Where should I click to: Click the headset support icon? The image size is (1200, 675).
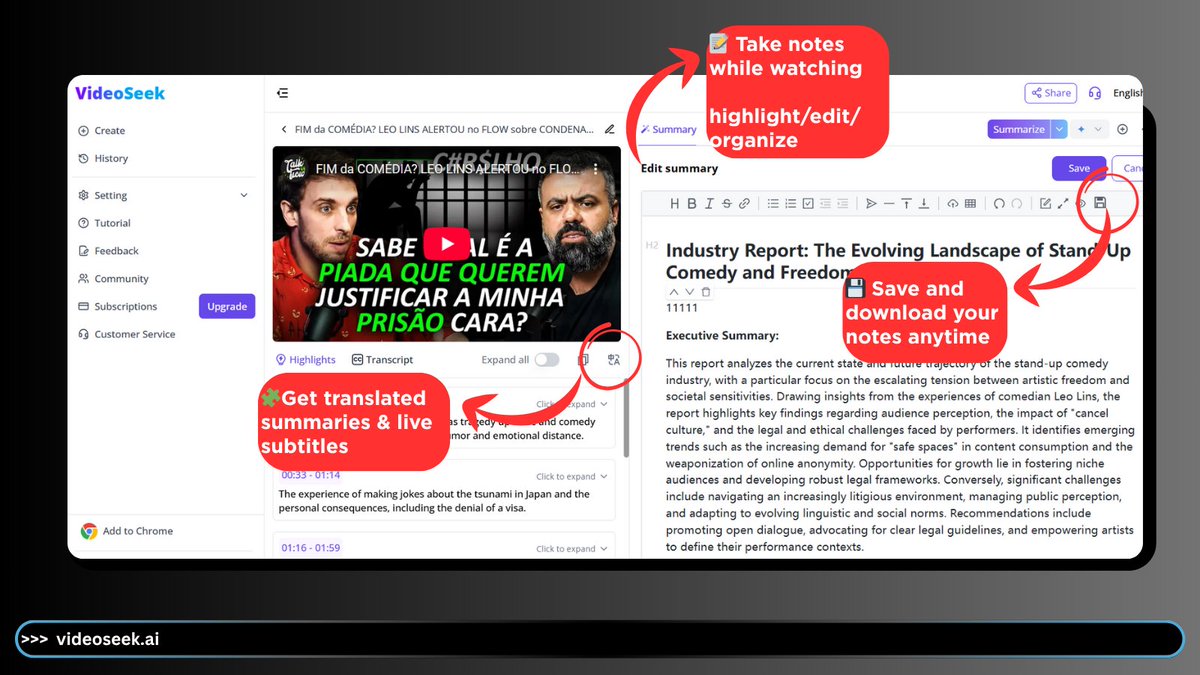(1095, 93)
